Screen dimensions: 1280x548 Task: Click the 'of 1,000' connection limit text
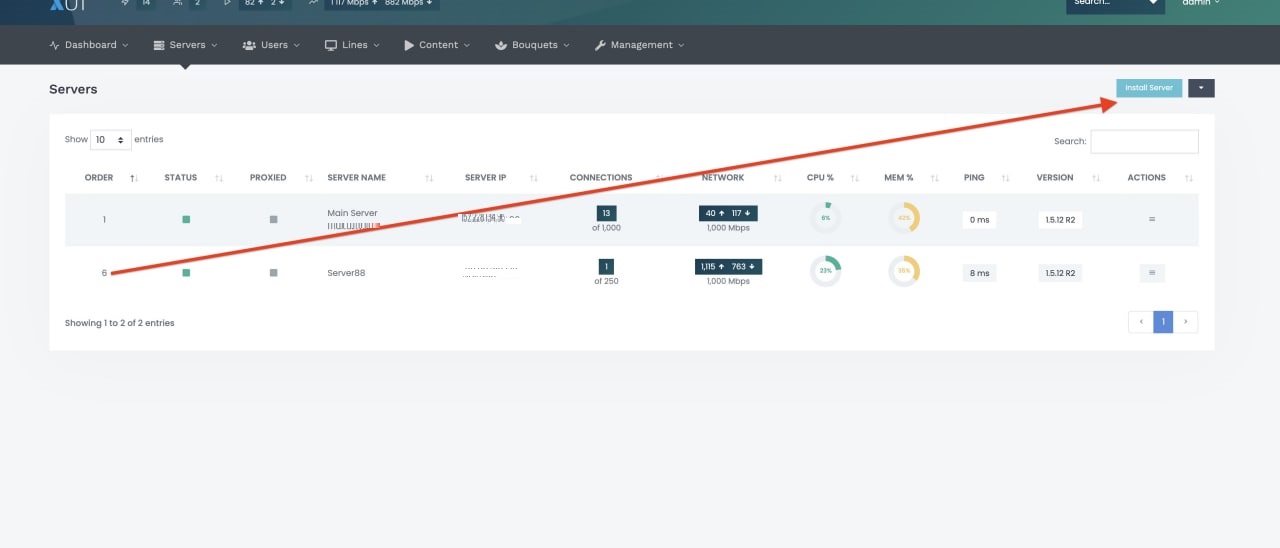(606, 228)
